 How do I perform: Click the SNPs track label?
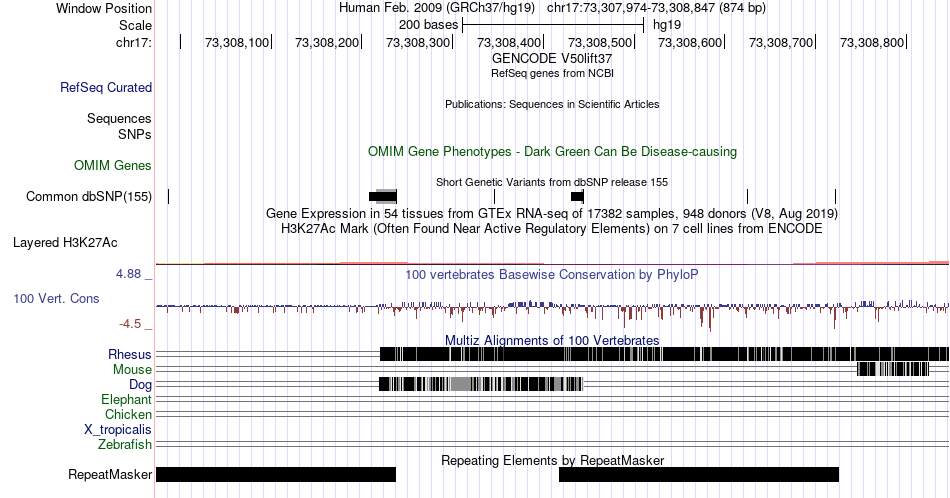coord(135,134)
